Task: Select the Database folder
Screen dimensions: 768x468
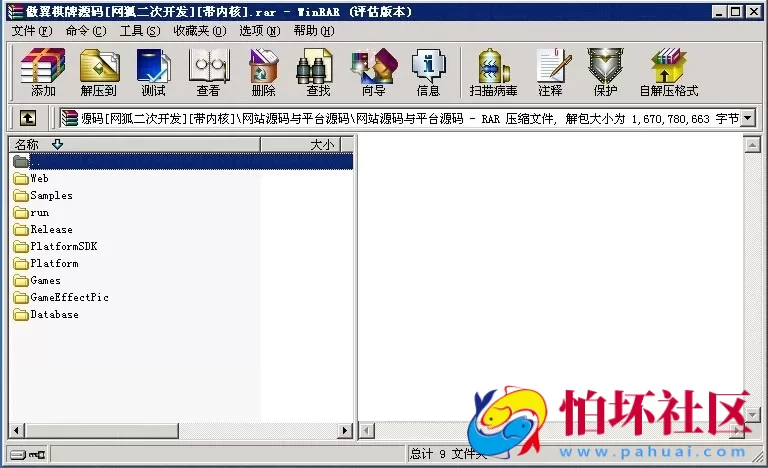Action: click(x=53, y=314)
